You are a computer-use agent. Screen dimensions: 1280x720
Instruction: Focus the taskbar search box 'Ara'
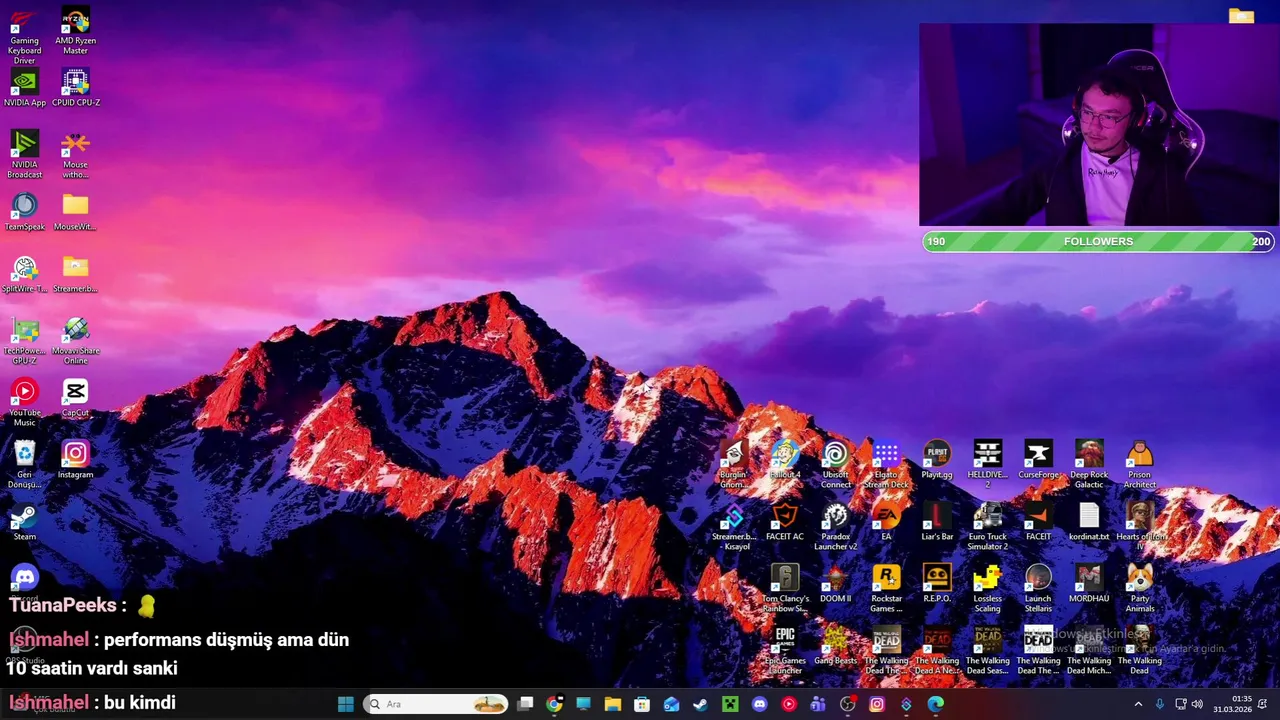coord(435,704)
